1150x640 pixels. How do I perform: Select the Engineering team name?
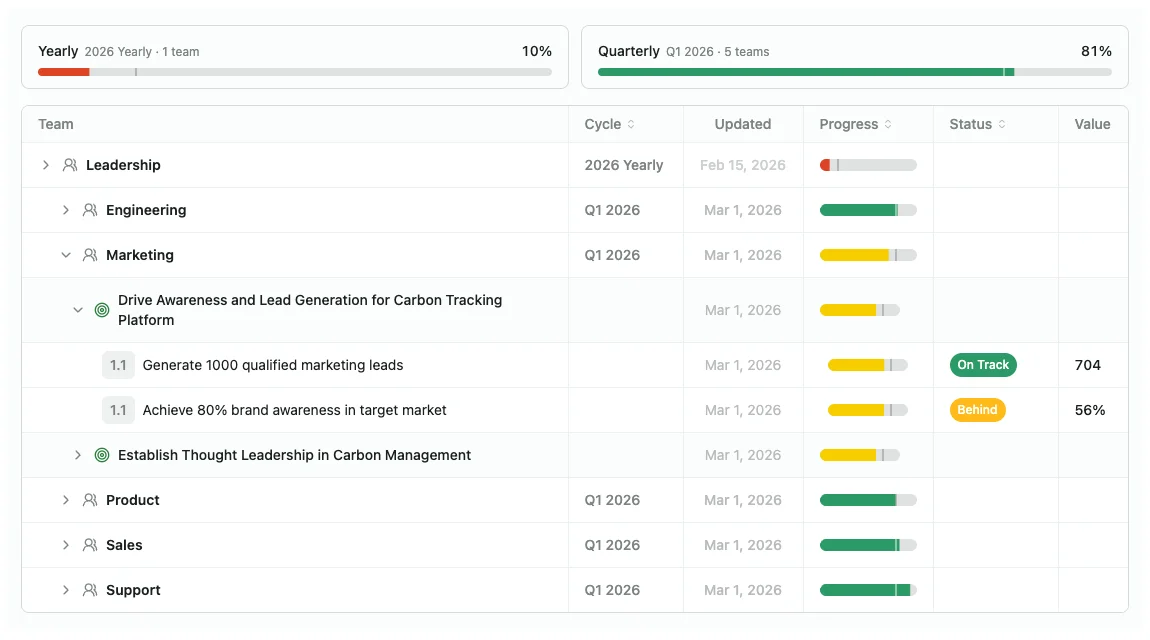(146, 210)
